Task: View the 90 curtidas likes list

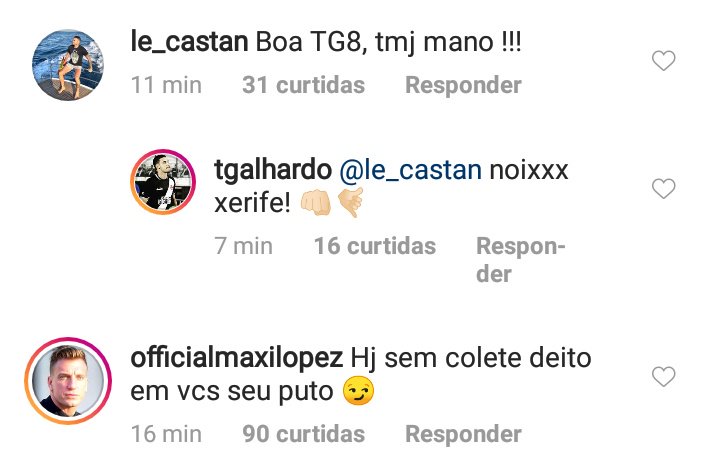Action: click(303, 434)
